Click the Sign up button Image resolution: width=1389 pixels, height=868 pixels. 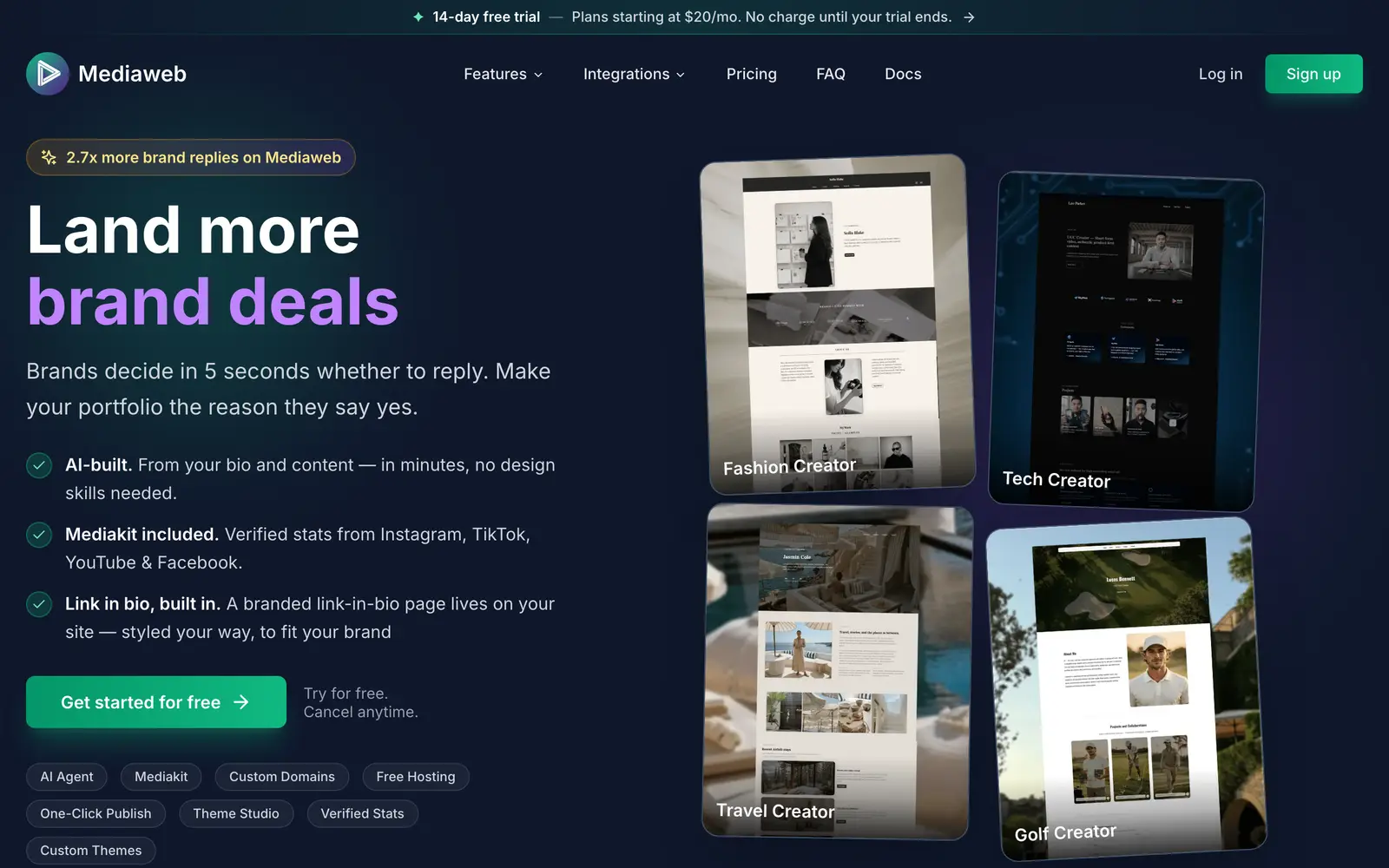[x=1313, y=74]
